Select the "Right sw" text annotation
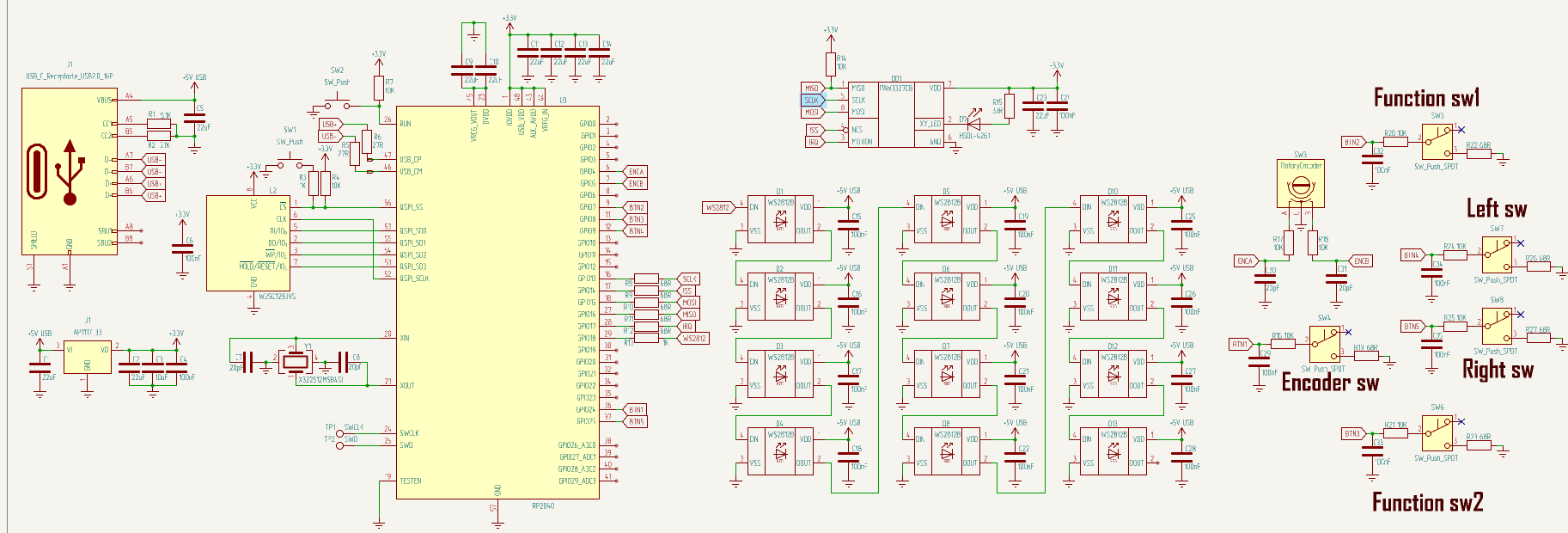Screen dimensions: 1568x533 click(x=1498, y=370)
